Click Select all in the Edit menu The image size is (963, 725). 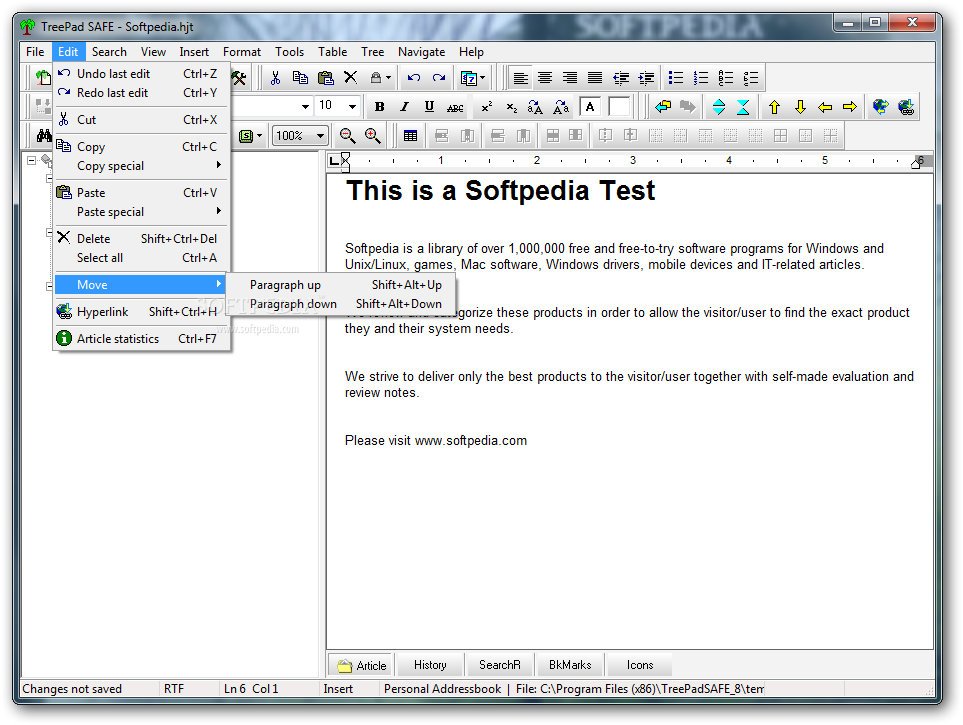point(141,258)
